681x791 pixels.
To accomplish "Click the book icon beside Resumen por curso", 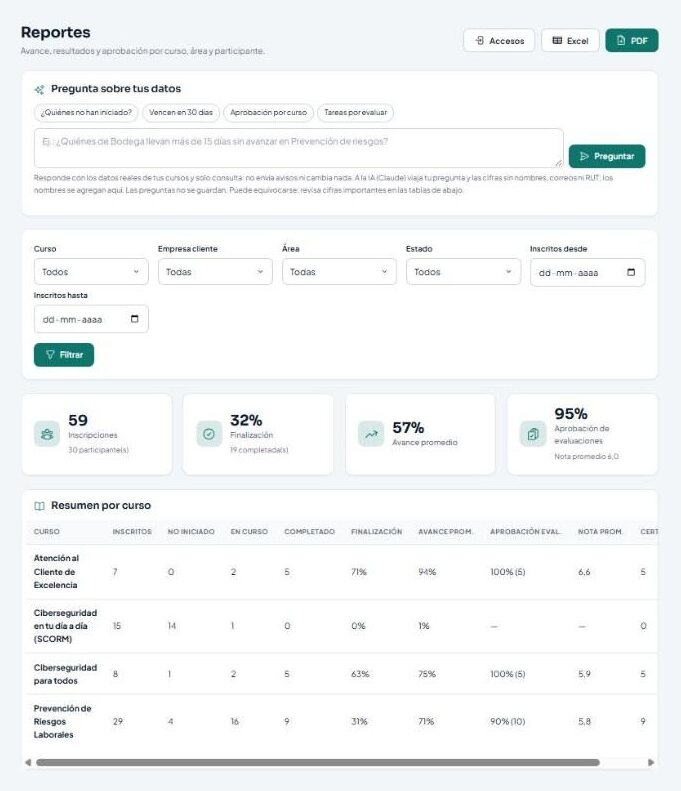I will [39, 506].
